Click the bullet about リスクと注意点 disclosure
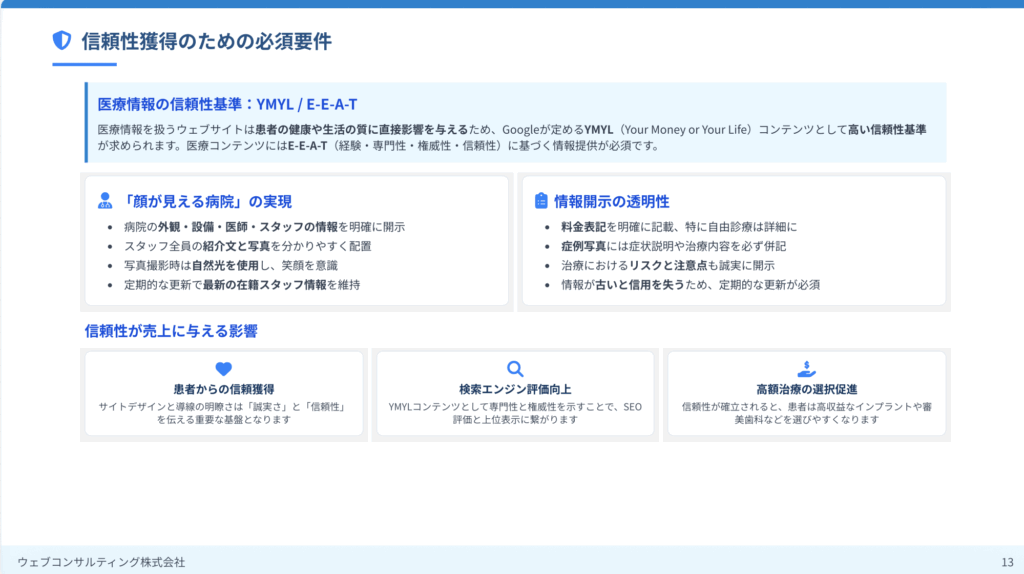The width and height of the screenshot is (1024, 574). 667,265
